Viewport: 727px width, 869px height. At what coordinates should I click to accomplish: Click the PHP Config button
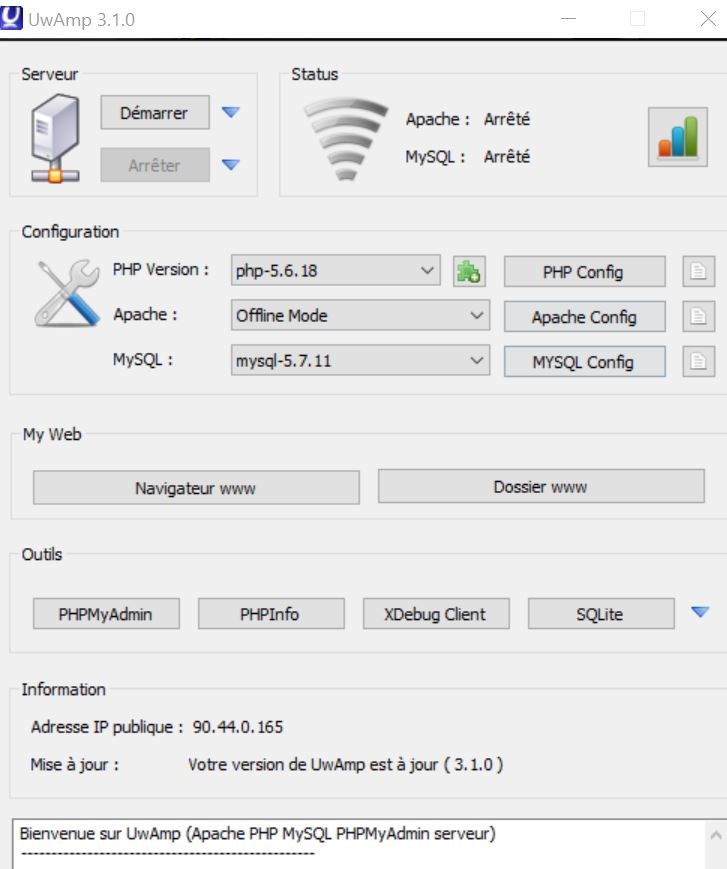coord(583,272)
